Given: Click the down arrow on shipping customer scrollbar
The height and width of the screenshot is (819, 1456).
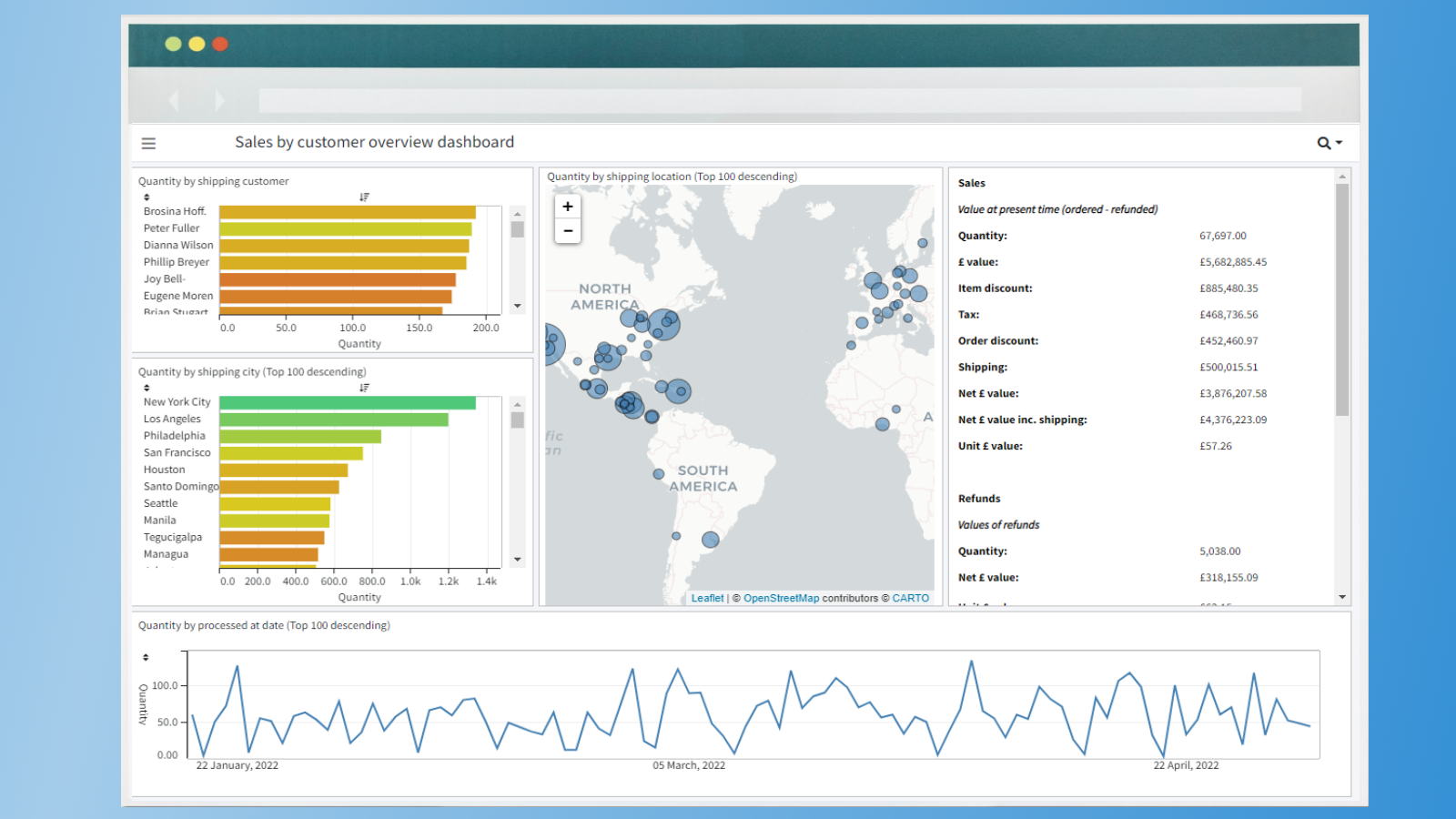Looking at the screenshot, I should pyautogui.click(x=518, y=307).
